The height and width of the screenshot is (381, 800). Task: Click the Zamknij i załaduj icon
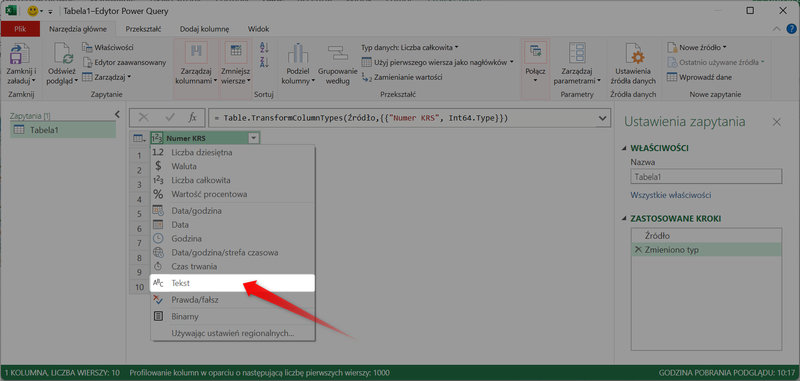pyautogui.click(x=20, y=55)
